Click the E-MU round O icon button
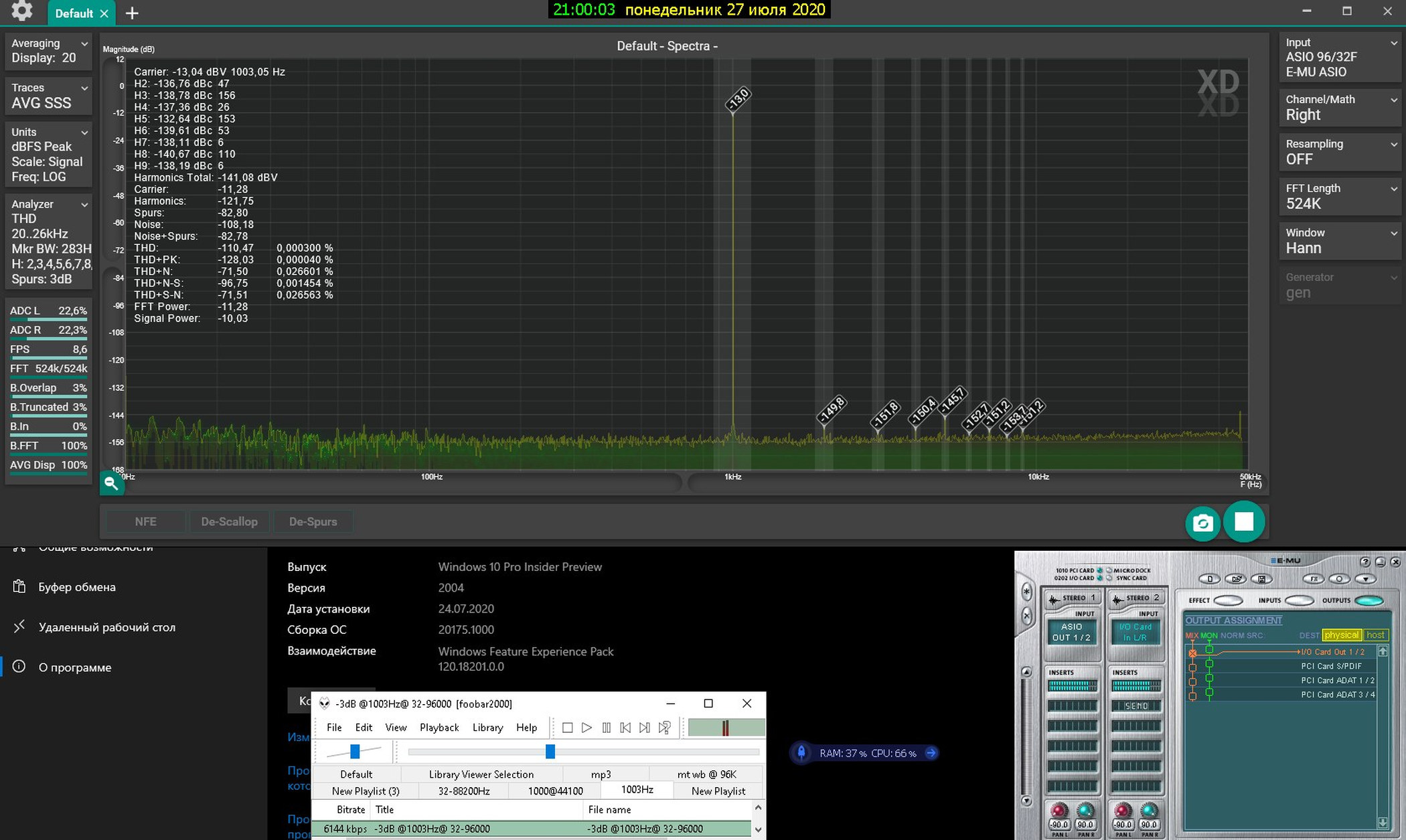The height and width of the screenshot is (840, 1406). coord(1339,579)
